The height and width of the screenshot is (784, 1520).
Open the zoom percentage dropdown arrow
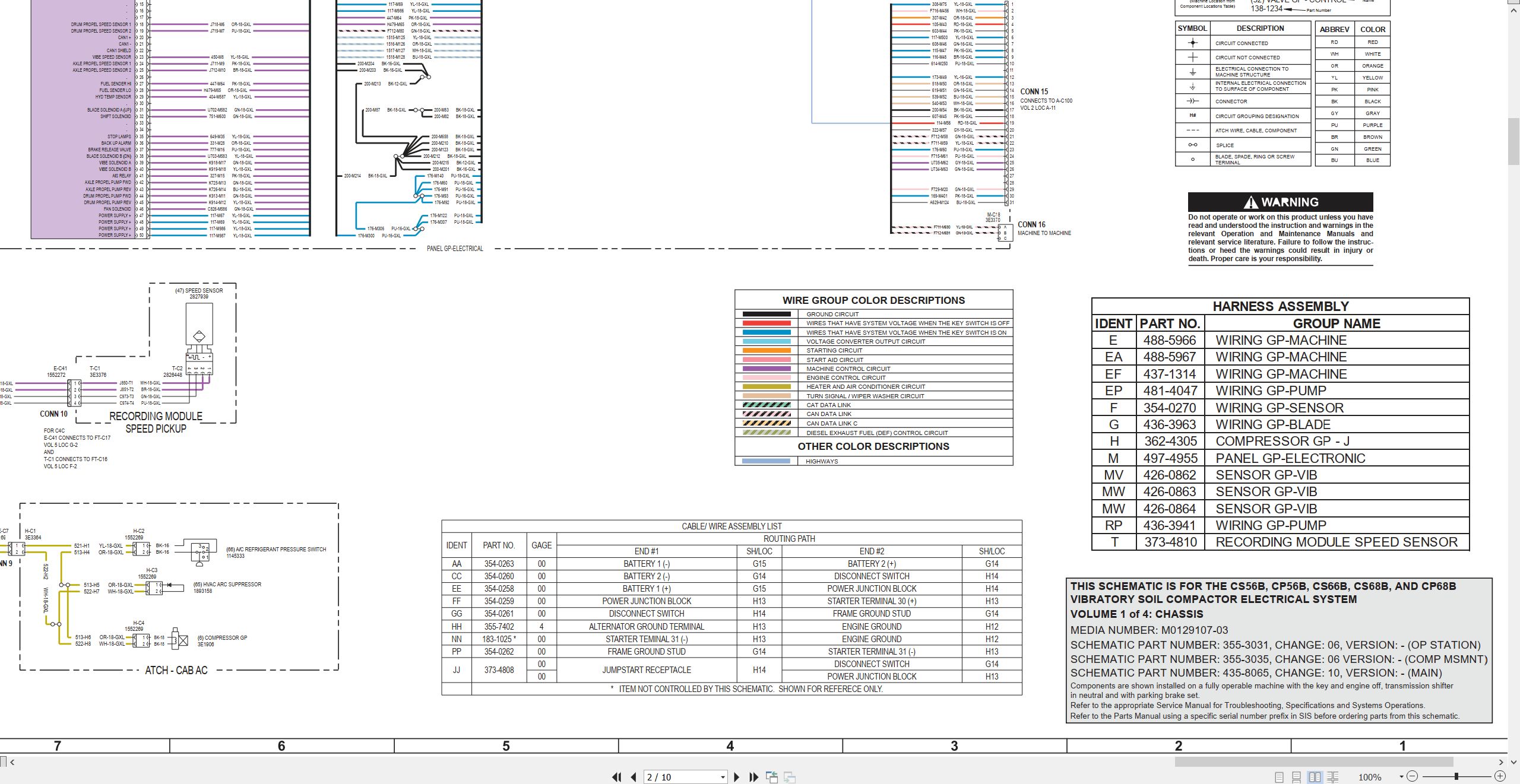pos(1401,776)
